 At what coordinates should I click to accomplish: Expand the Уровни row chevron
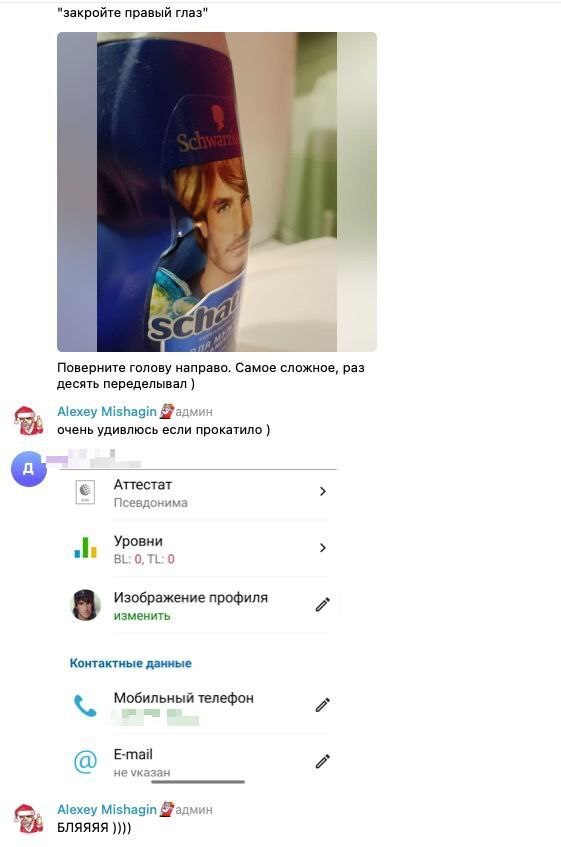(x=322, y=548)
